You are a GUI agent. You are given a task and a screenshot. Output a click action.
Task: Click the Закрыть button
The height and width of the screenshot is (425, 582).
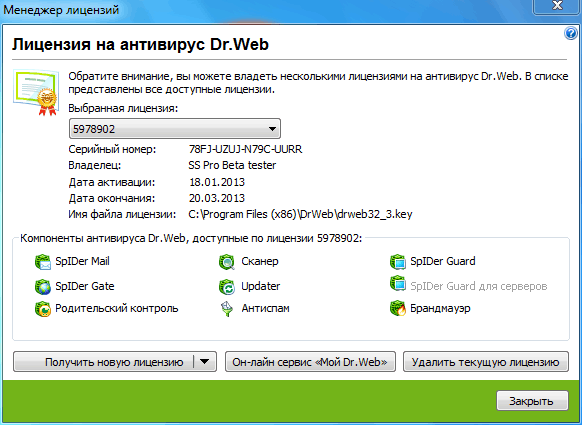point(532,401)
